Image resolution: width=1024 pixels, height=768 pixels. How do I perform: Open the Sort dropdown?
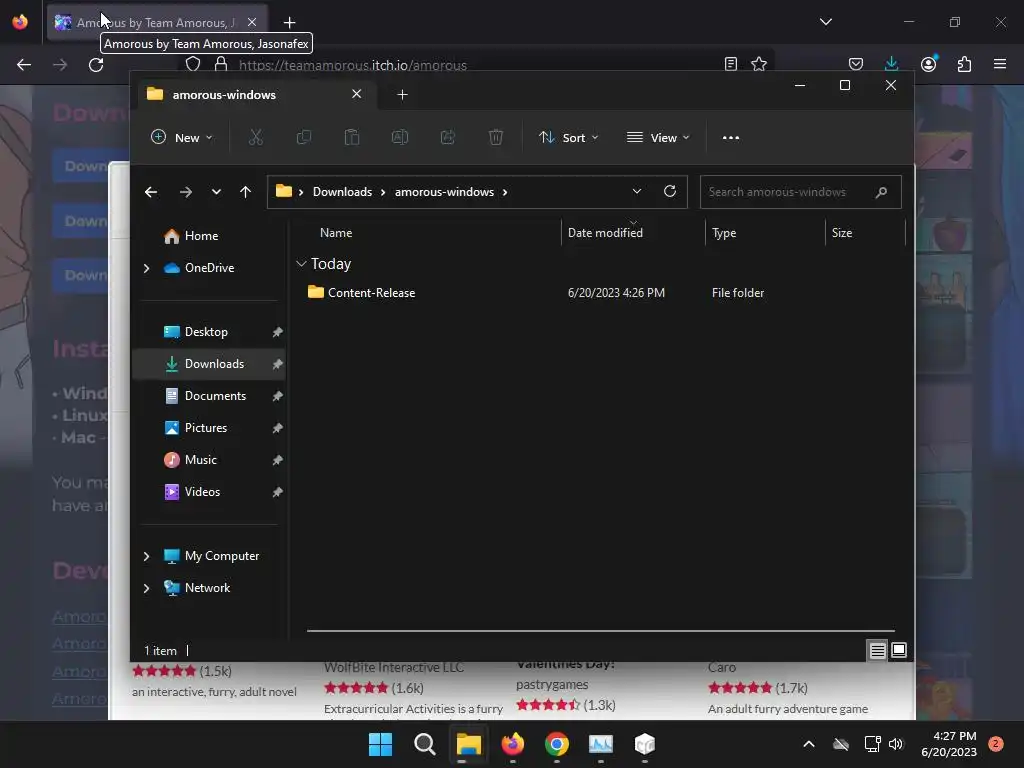pyautogui.click(x=568, y=138)
